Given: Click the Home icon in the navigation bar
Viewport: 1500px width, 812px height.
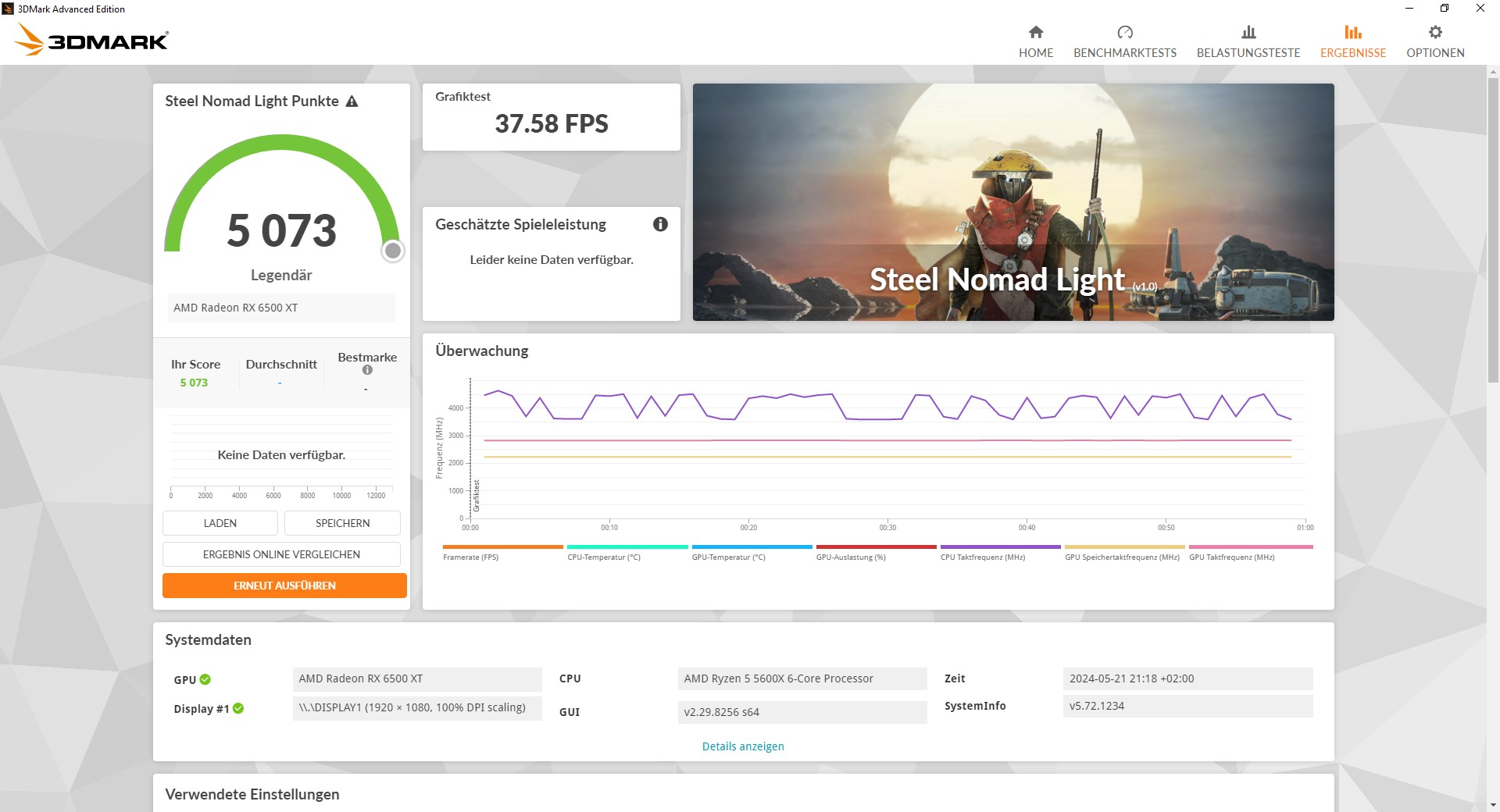Looking at the screenshot, I should (1035, 39).
